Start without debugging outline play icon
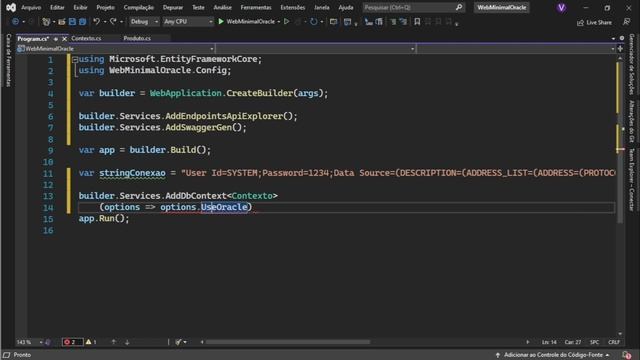The height and width of the screenshot is (360, 640). 287,22
